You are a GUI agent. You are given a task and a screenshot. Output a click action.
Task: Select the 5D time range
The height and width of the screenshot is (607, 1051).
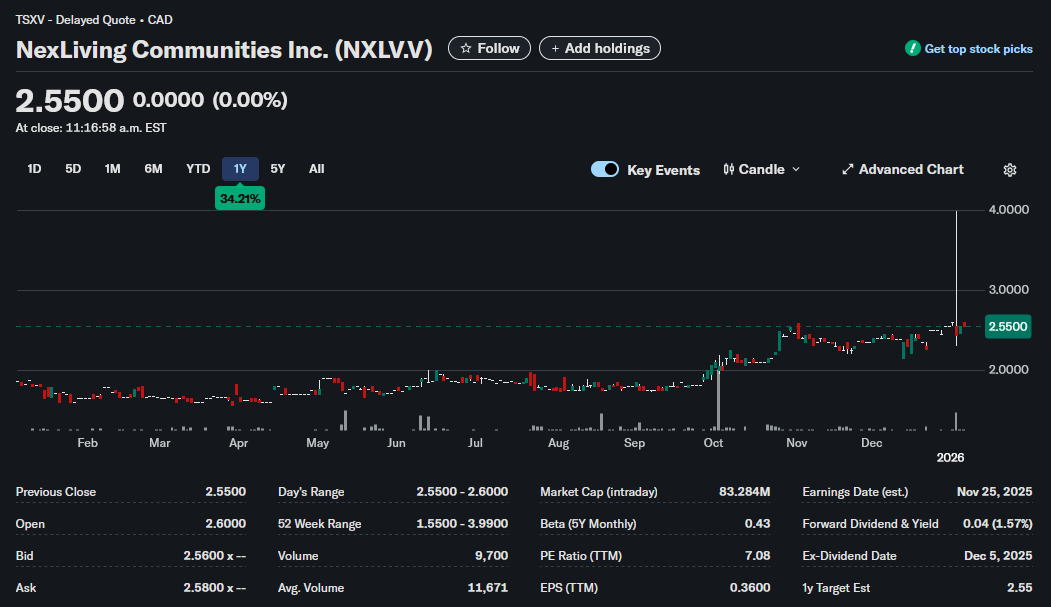click(73, 169)
